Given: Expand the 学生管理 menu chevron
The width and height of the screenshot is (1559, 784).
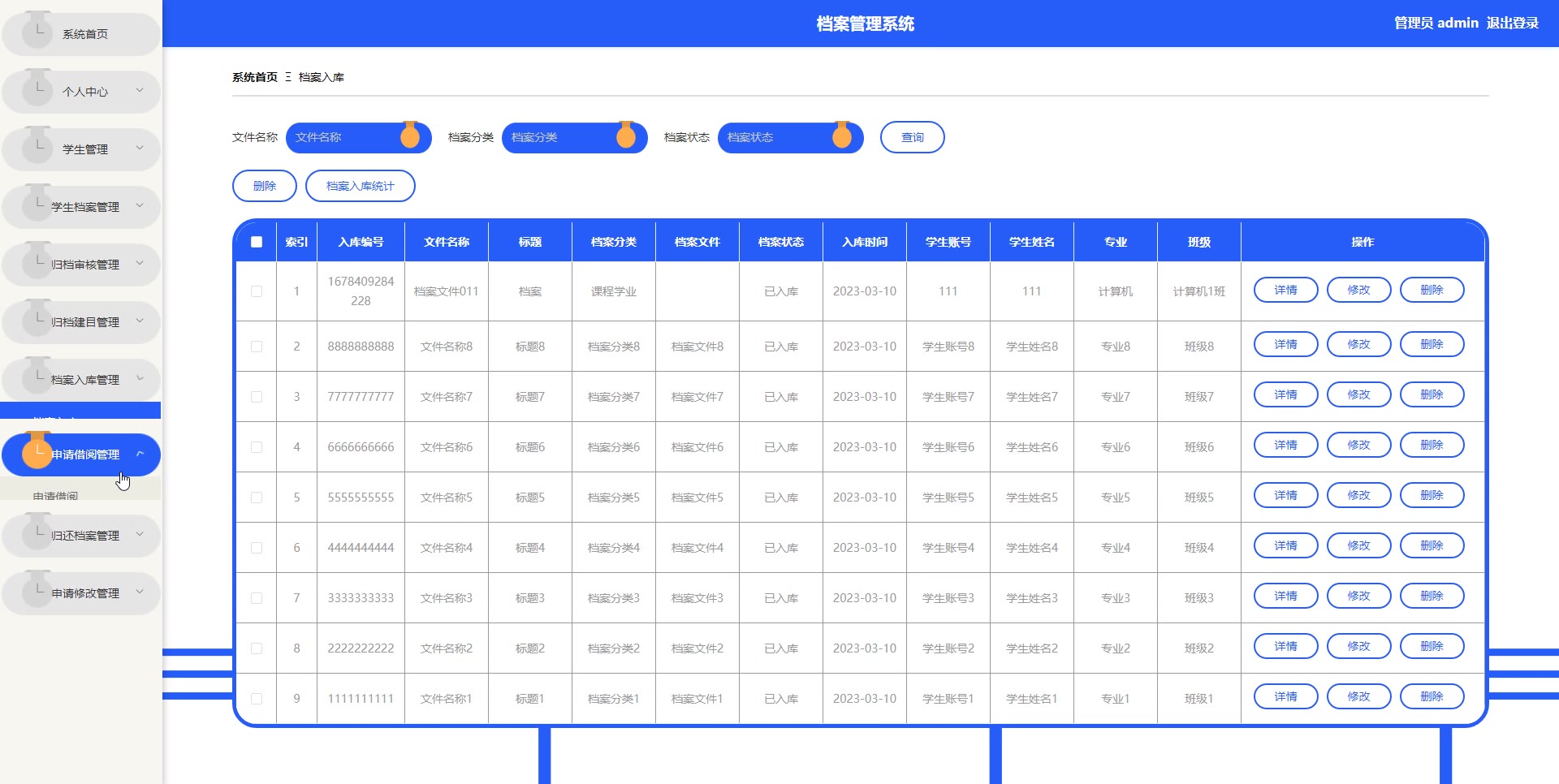Looking at the screenshot, I should click(140, 149).
